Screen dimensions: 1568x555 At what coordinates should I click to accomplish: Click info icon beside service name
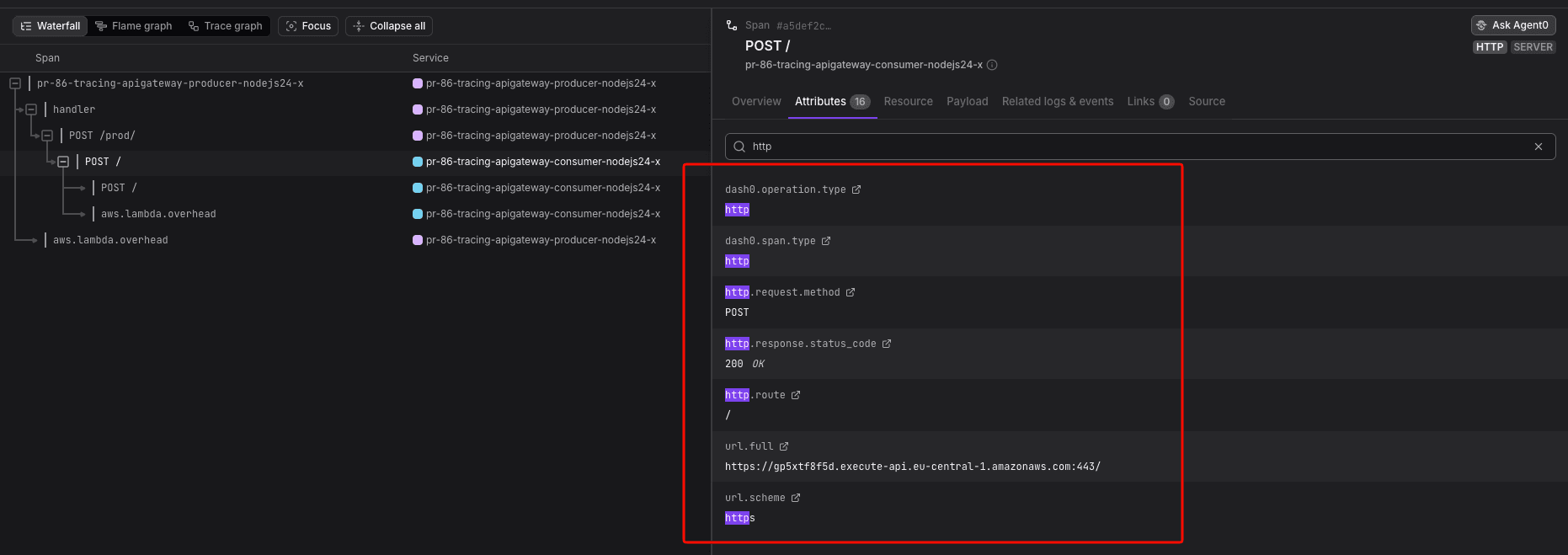click(992, 65)
